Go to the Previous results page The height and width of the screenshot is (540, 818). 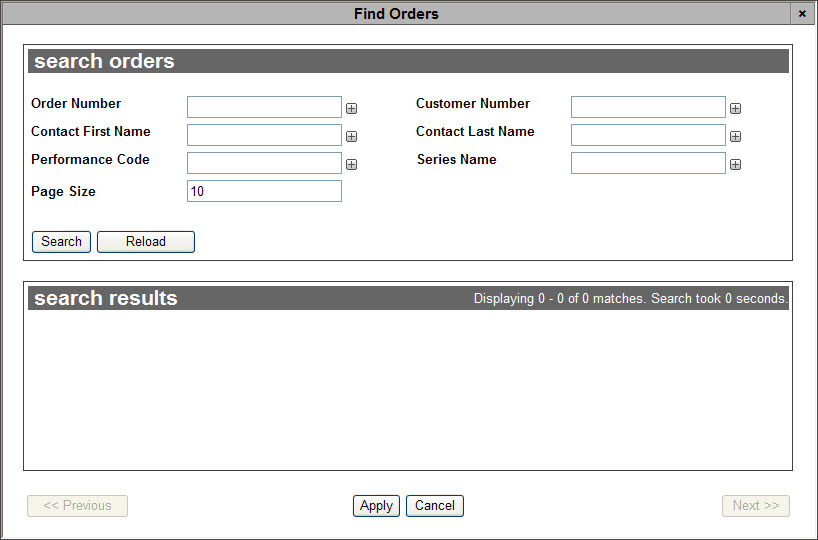[x=77, y=506]
